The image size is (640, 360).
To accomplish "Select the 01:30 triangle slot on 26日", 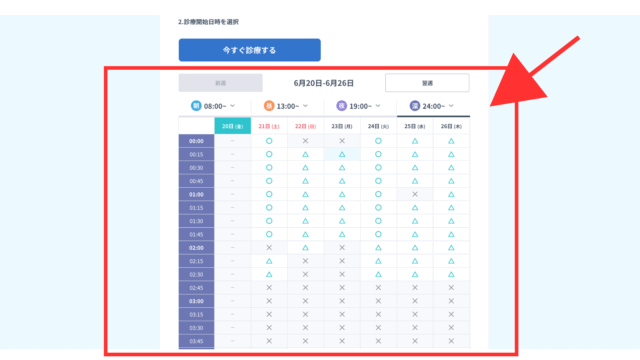I will pos(451,221).
